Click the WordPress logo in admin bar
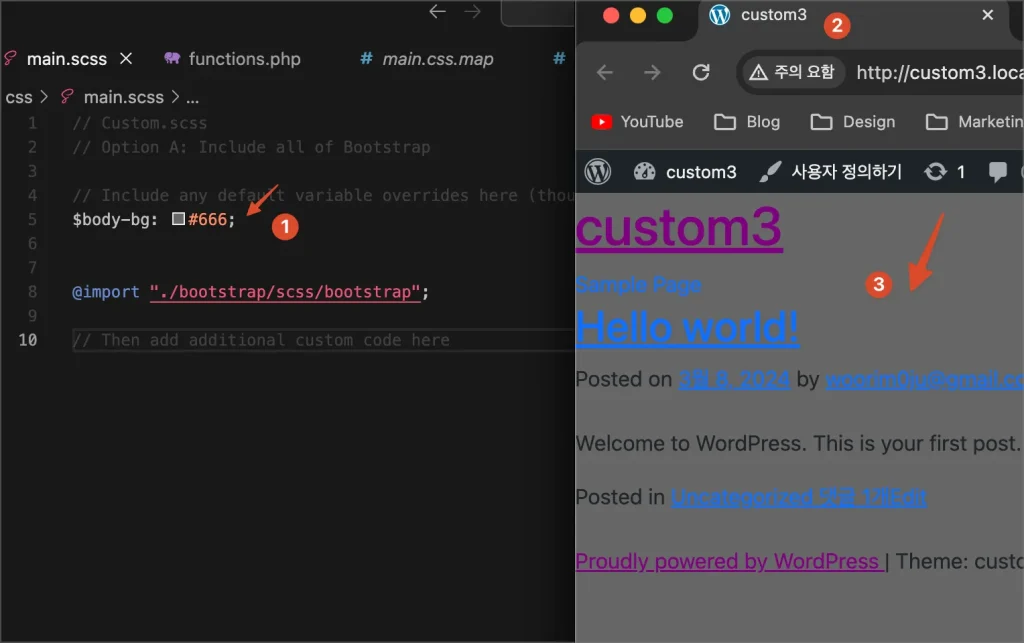The height and width of the screenshot is (643, 1024). [x=598, y=172]
